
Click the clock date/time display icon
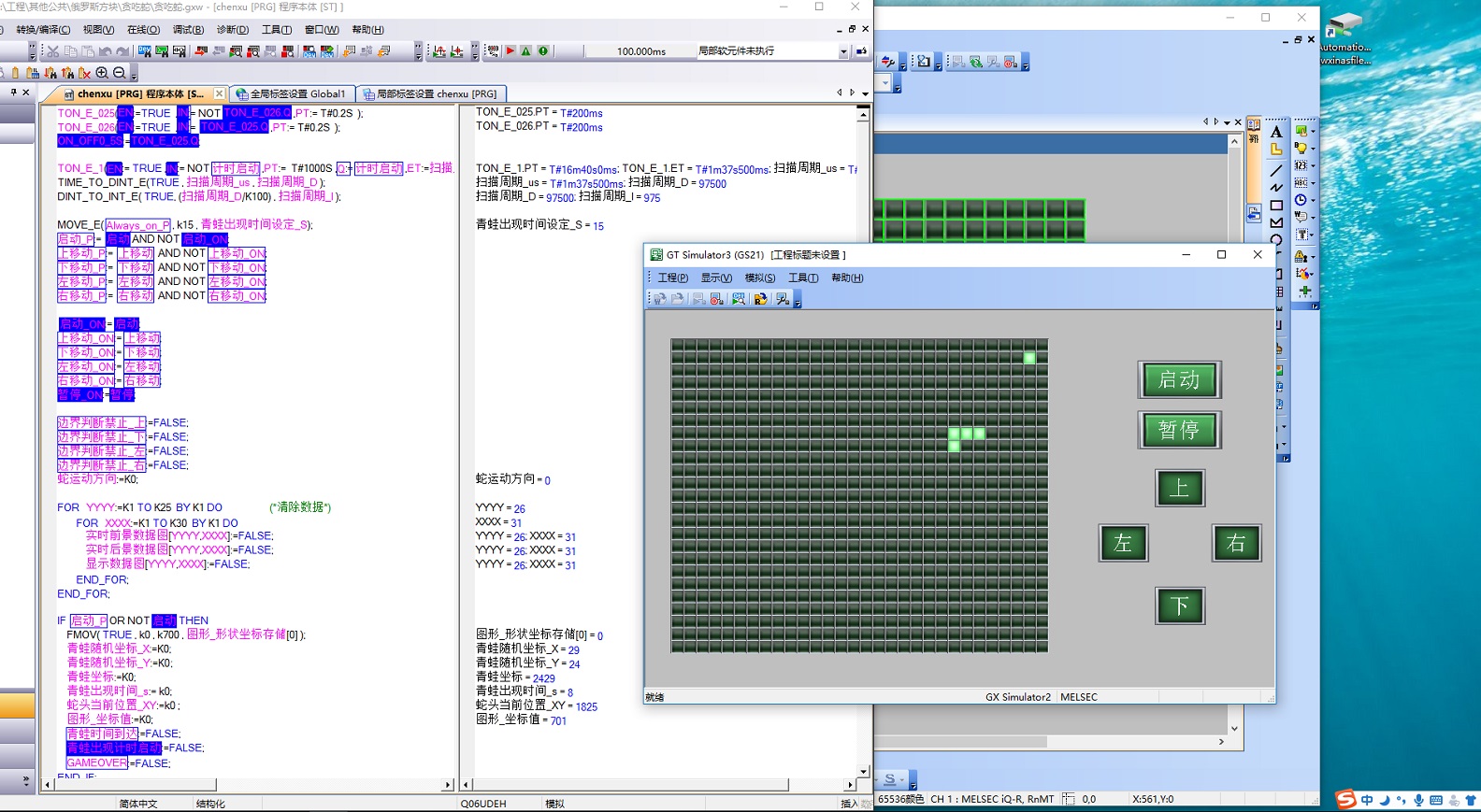[1300, 200]
